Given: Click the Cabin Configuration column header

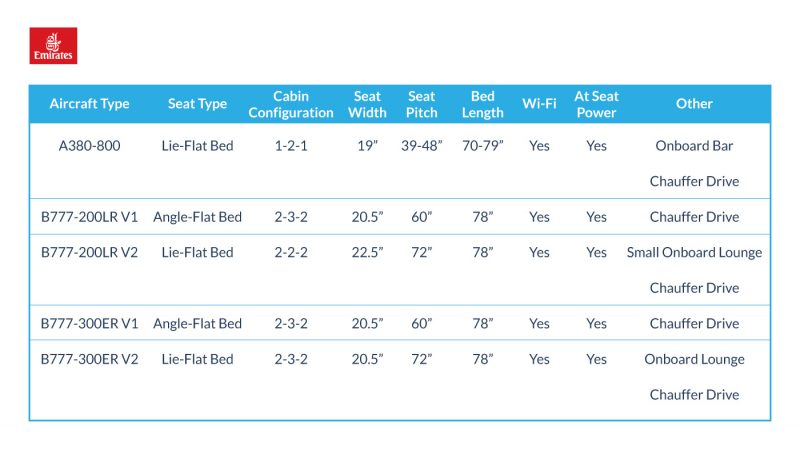Looking at the screenshot, I should pos(291,104).
